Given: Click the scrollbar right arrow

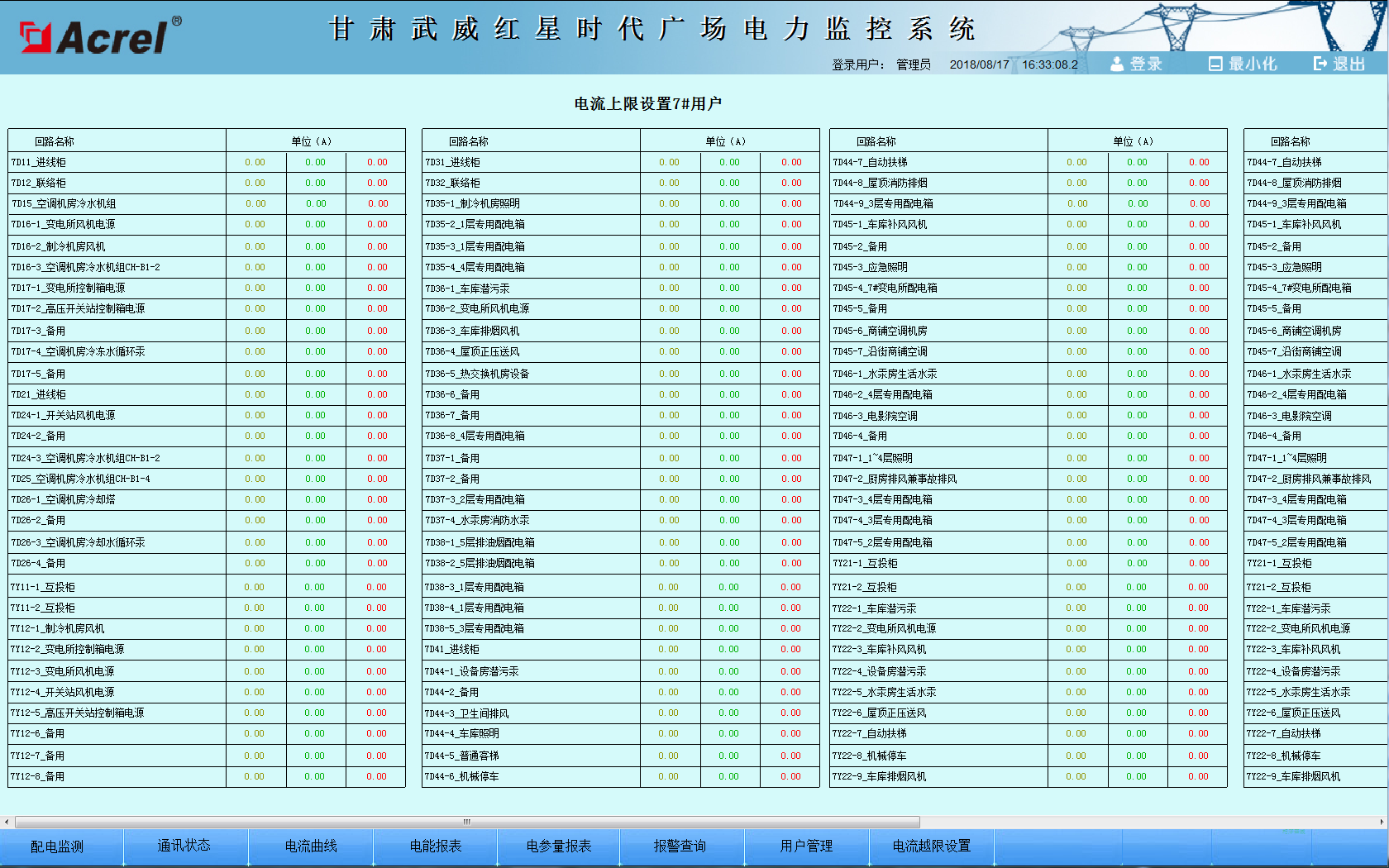Looking at the screenshot, I should click(1382, 822).
